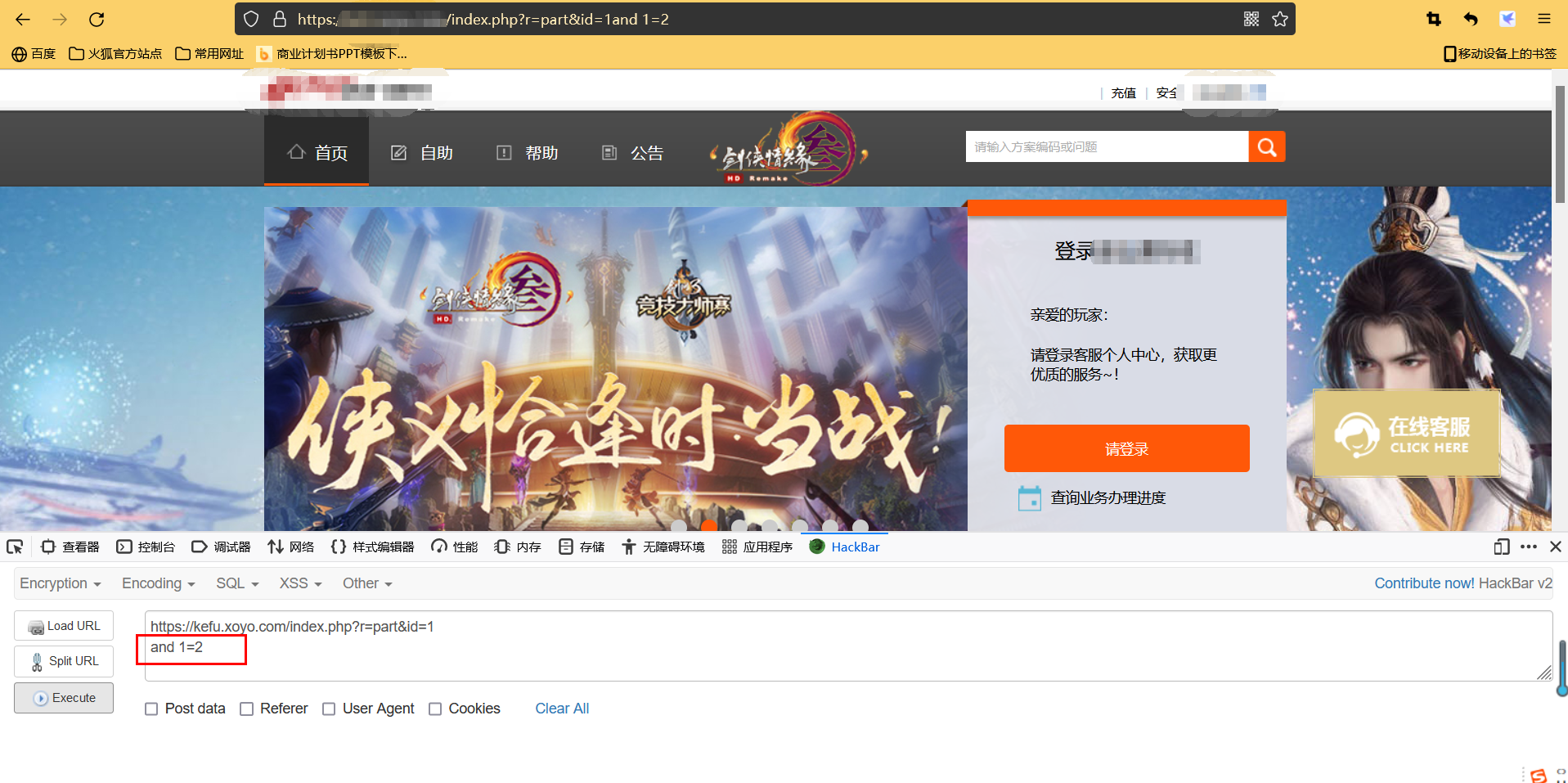Switch to the 样式编辑器 tab
The height and width of the screenshot is (783, 1568).
pyautogui.click(x=372, y=547)
